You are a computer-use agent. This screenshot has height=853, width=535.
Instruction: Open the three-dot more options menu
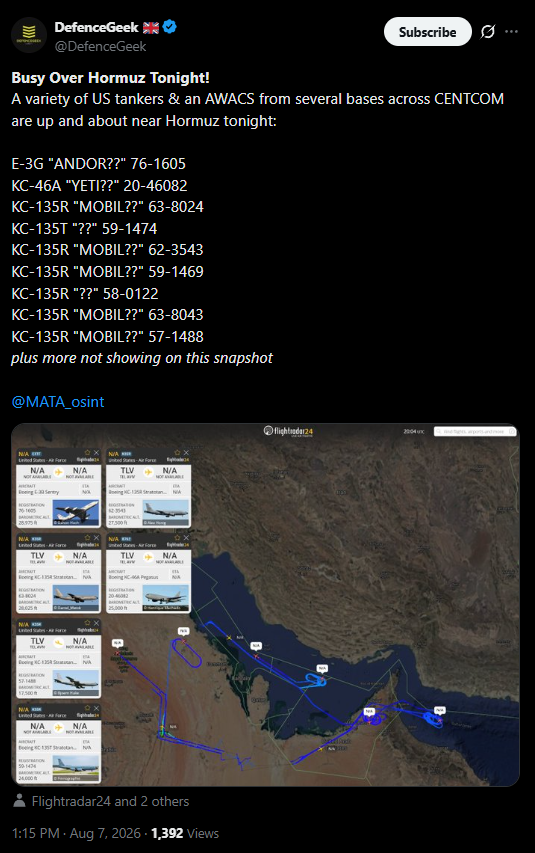[x=512, y=32]
